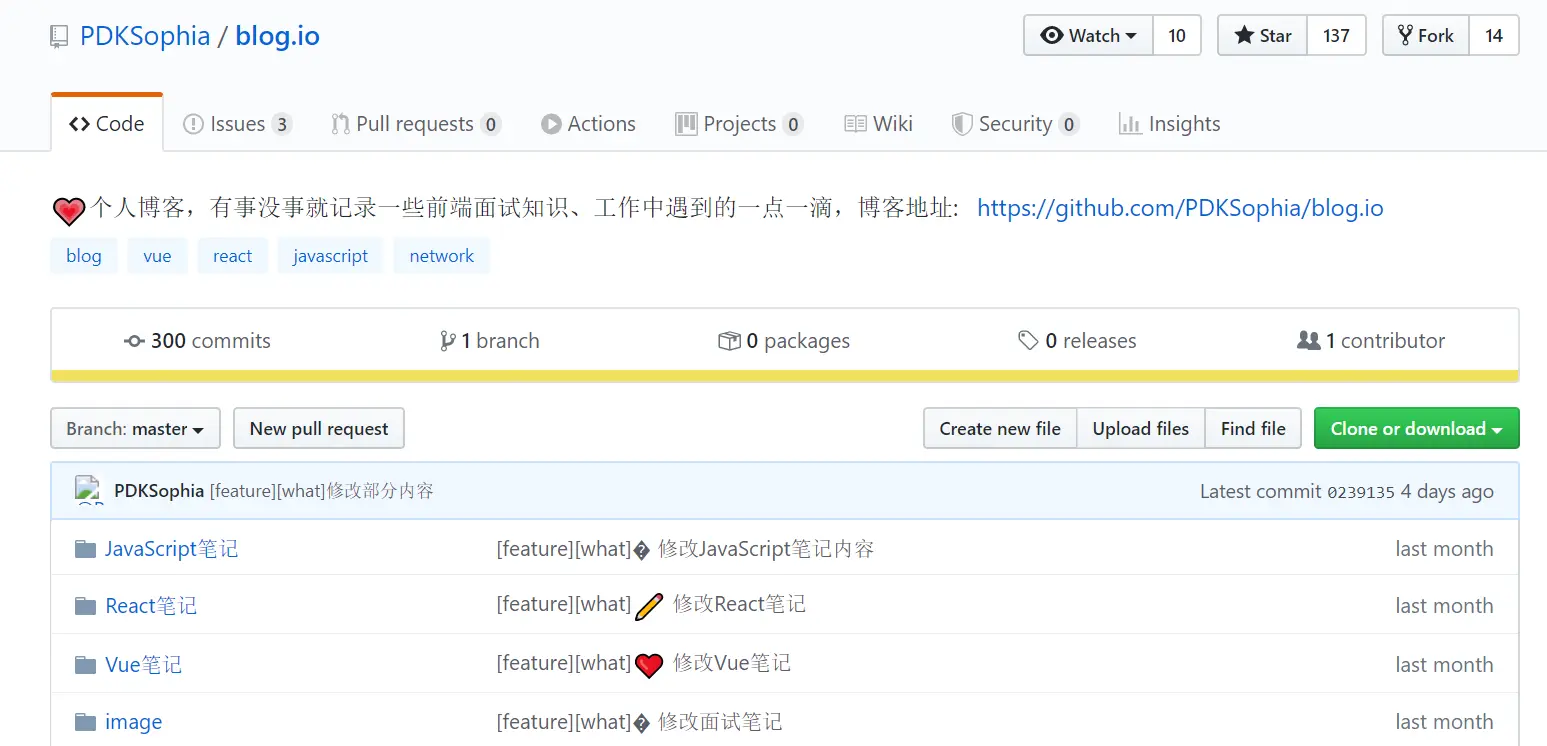The image size is (1547, 746).
Task: Switch to the Actions tab
Action: pyautogui.click(x=588, y=124)
